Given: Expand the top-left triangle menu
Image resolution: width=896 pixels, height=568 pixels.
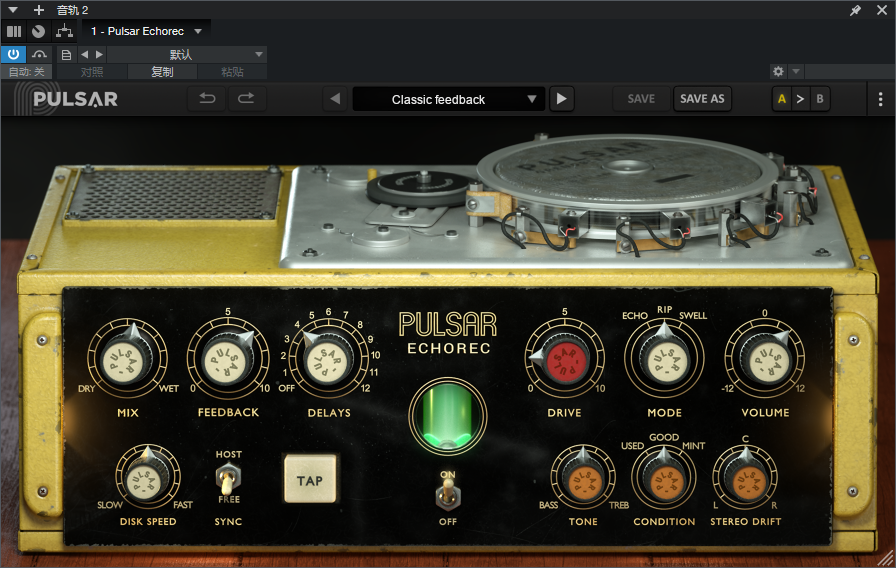Looking at the screenshot, I should [x=13, y=10].
